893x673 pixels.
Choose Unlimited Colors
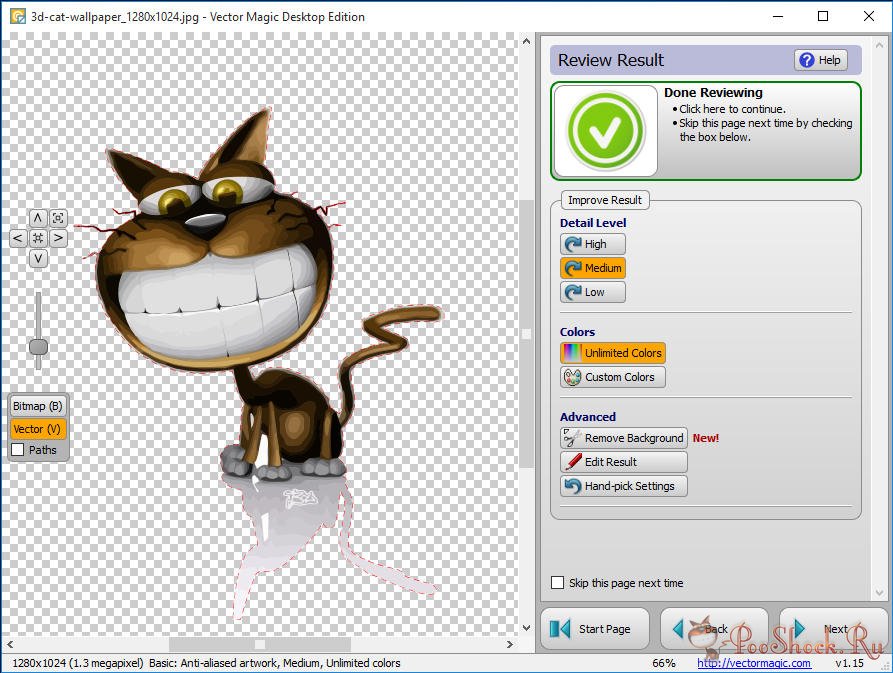pyautogui.click(x=613, y=353)
